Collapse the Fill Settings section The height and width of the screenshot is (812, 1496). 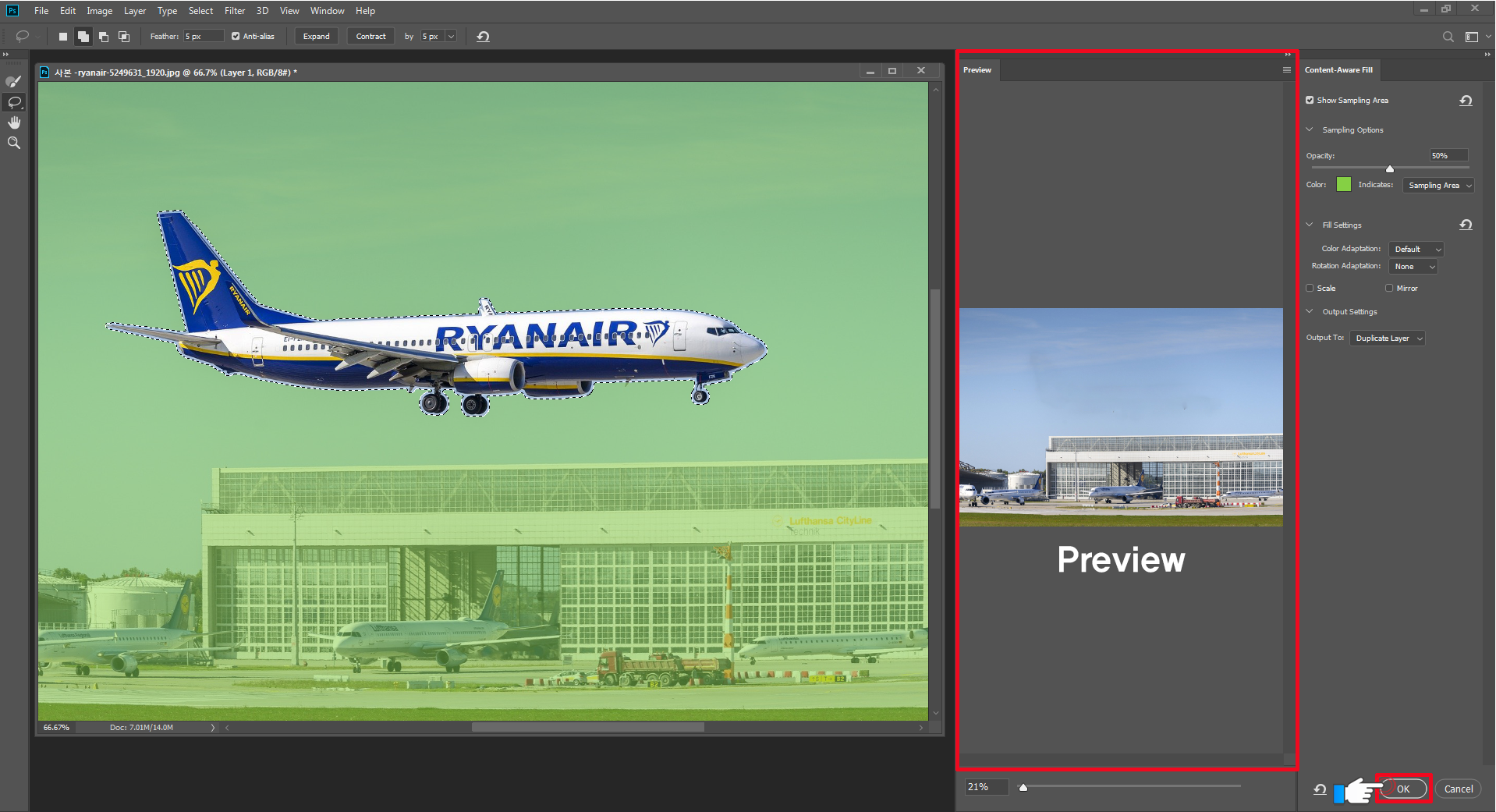tap(1310, 225)
